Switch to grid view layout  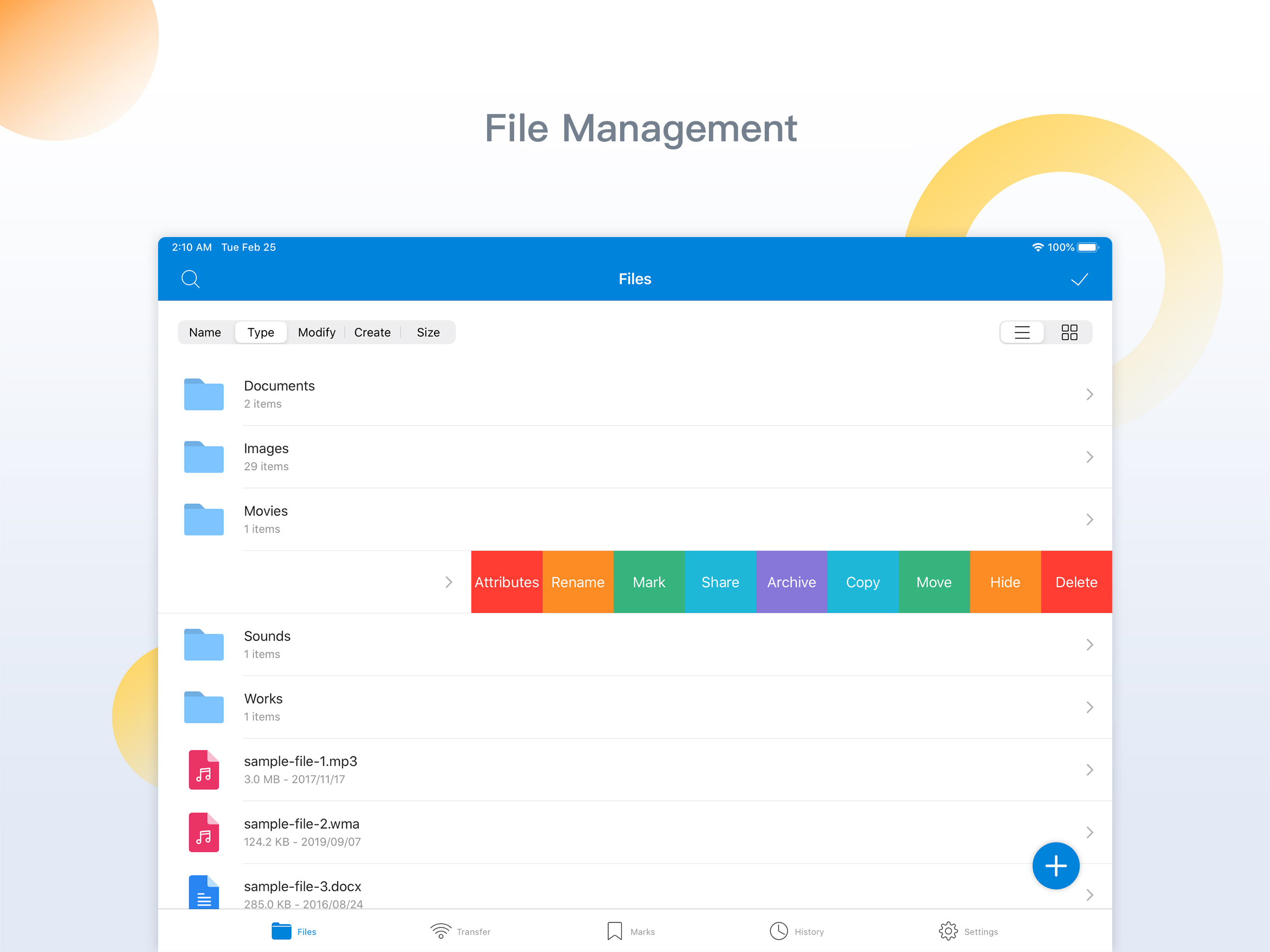tap(1069, 332)
